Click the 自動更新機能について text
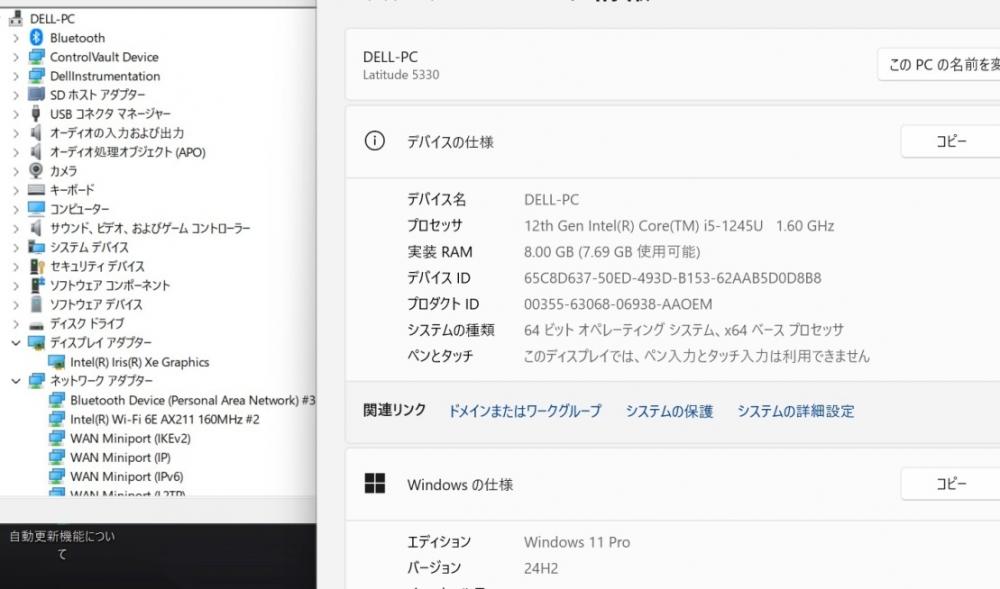Image resolution: width=1000 pixels, height=589 pixels. [62, 545]
